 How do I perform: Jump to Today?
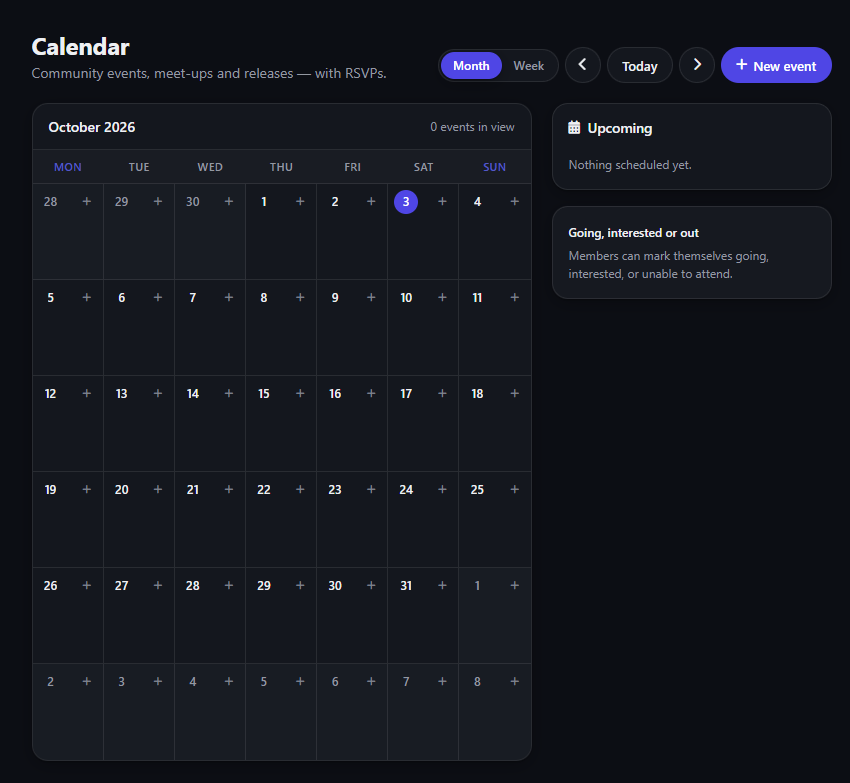(640, 66)
